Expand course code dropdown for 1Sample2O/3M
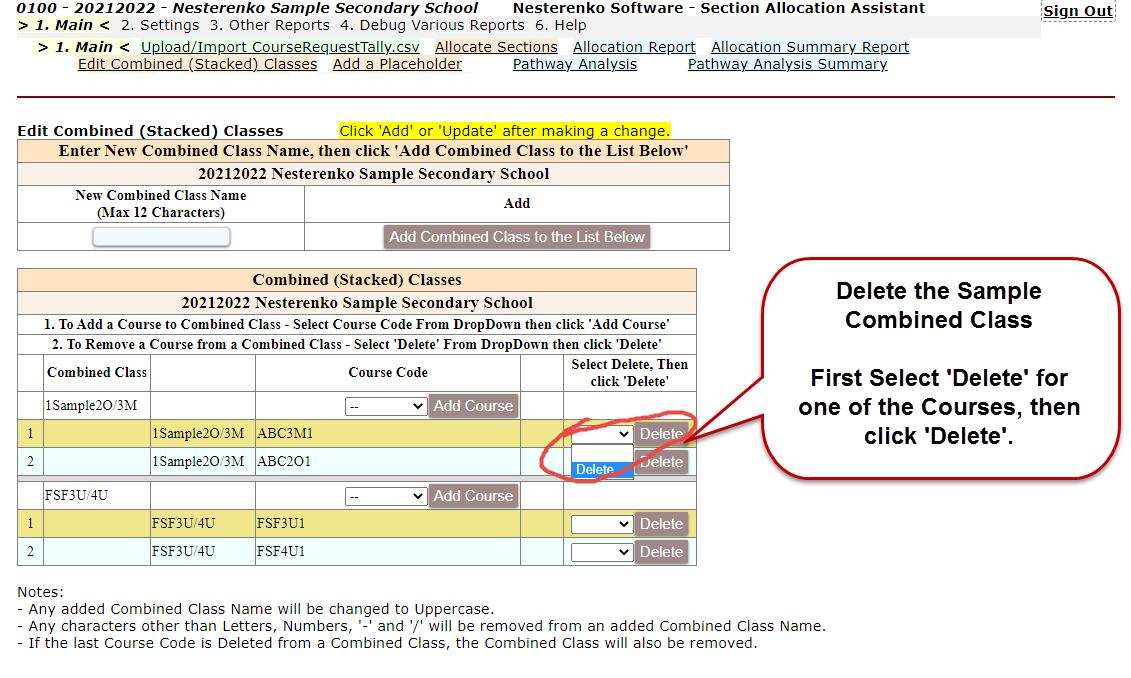1131x678 pixels. [x=385, y=406]
